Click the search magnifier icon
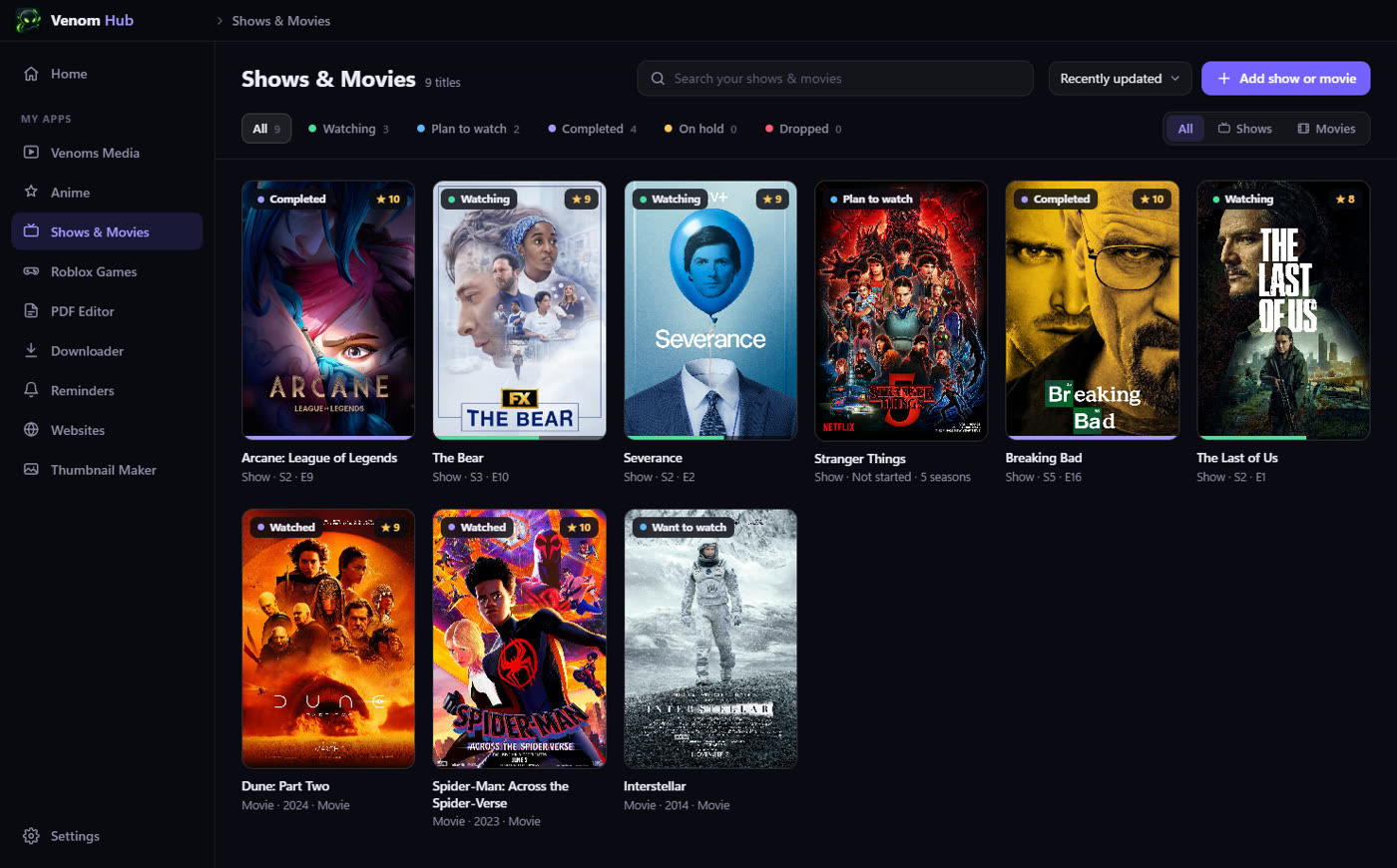The height and width of the screenshot is (868, 1397). 658,79
